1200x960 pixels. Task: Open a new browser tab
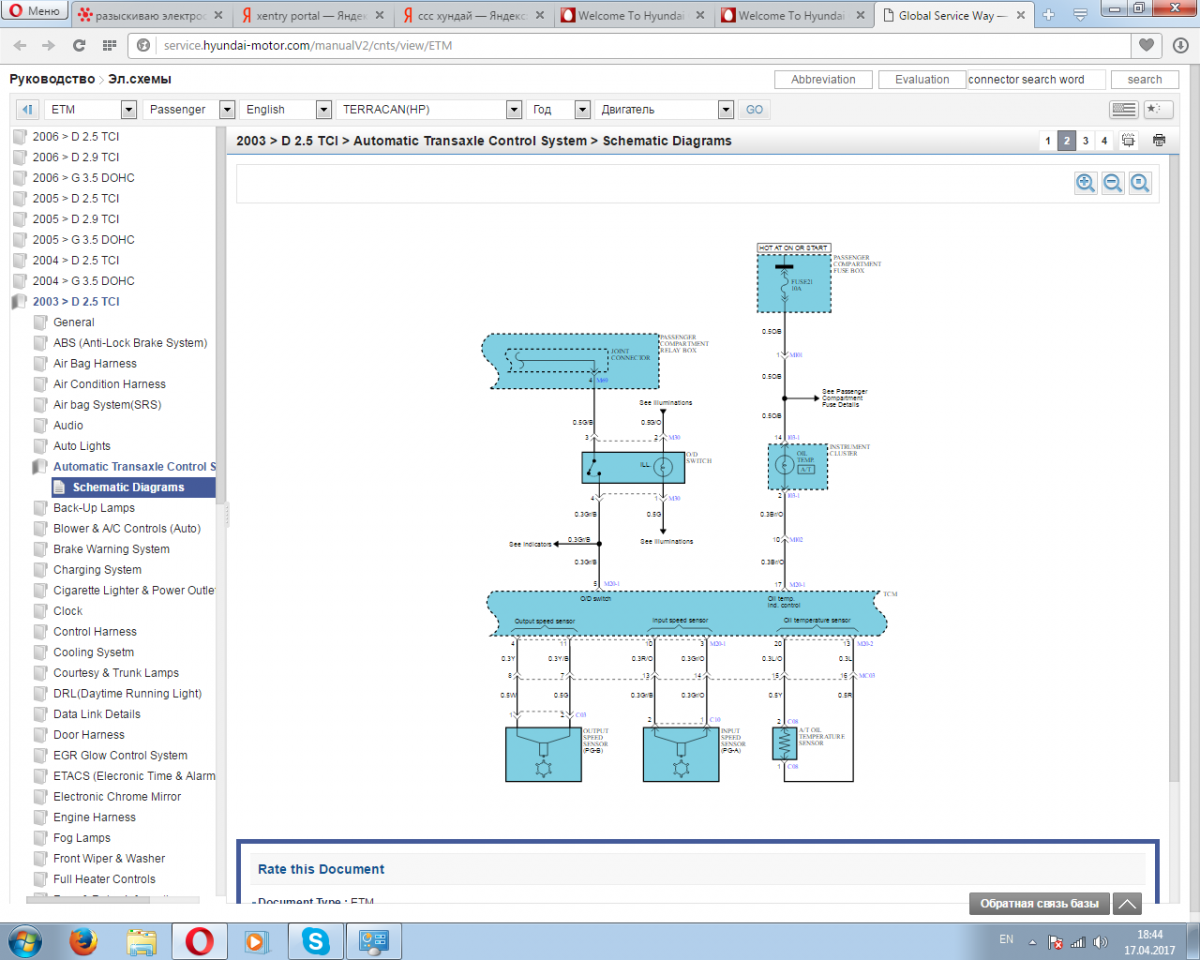pyautogui.click(x=1048, y=15)
